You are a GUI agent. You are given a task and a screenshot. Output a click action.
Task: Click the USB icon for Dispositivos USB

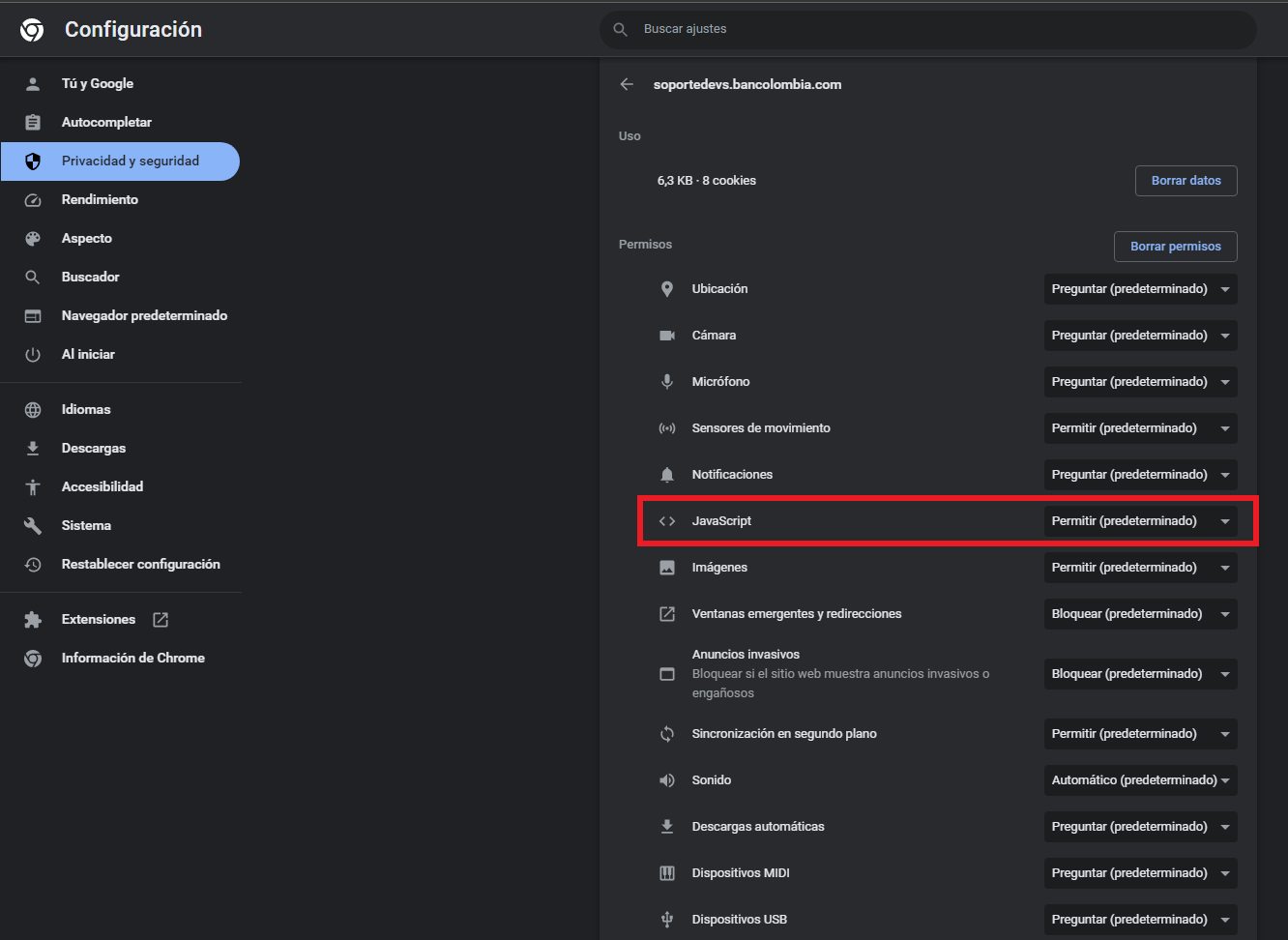[667, 920]
